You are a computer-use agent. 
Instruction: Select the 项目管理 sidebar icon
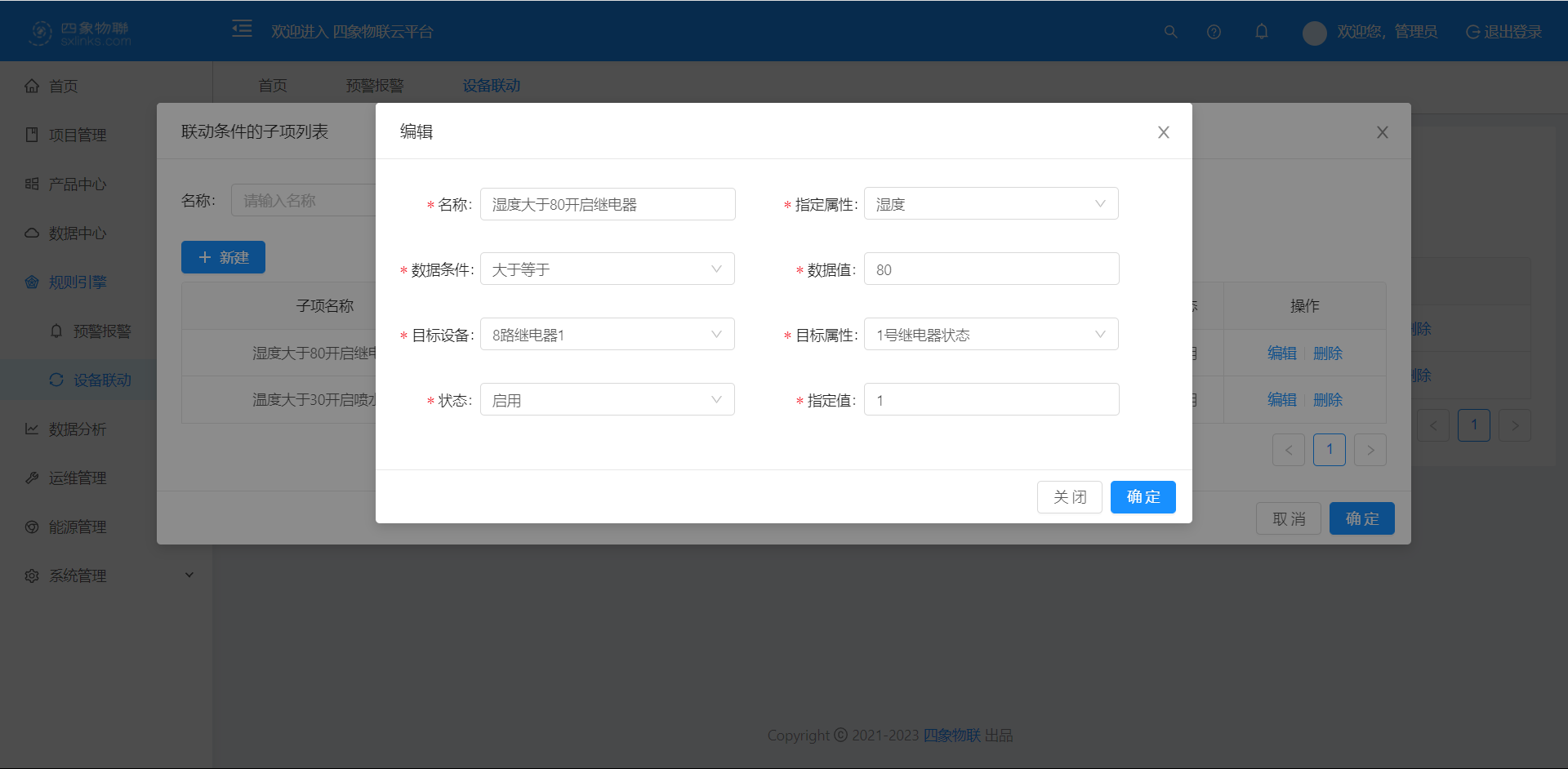pyautogui.click(x=31, y=135)
